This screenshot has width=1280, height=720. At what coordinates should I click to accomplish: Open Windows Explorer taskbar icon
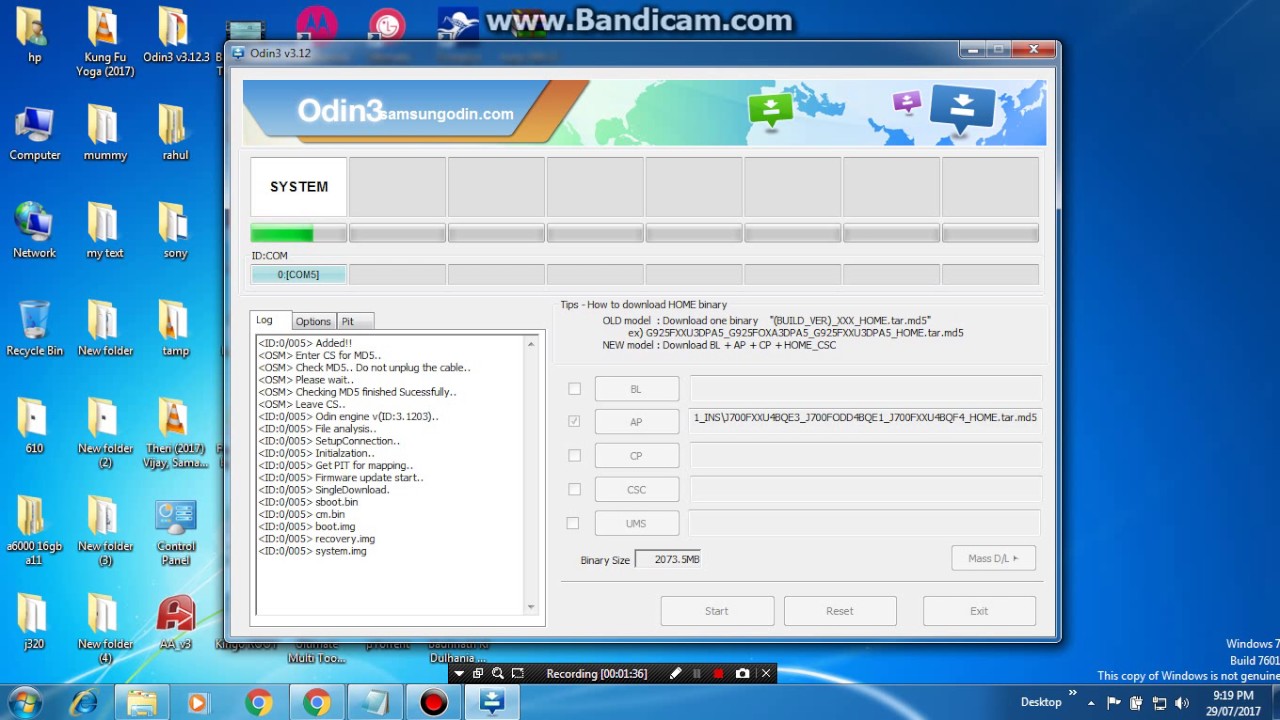click(141, 703)
